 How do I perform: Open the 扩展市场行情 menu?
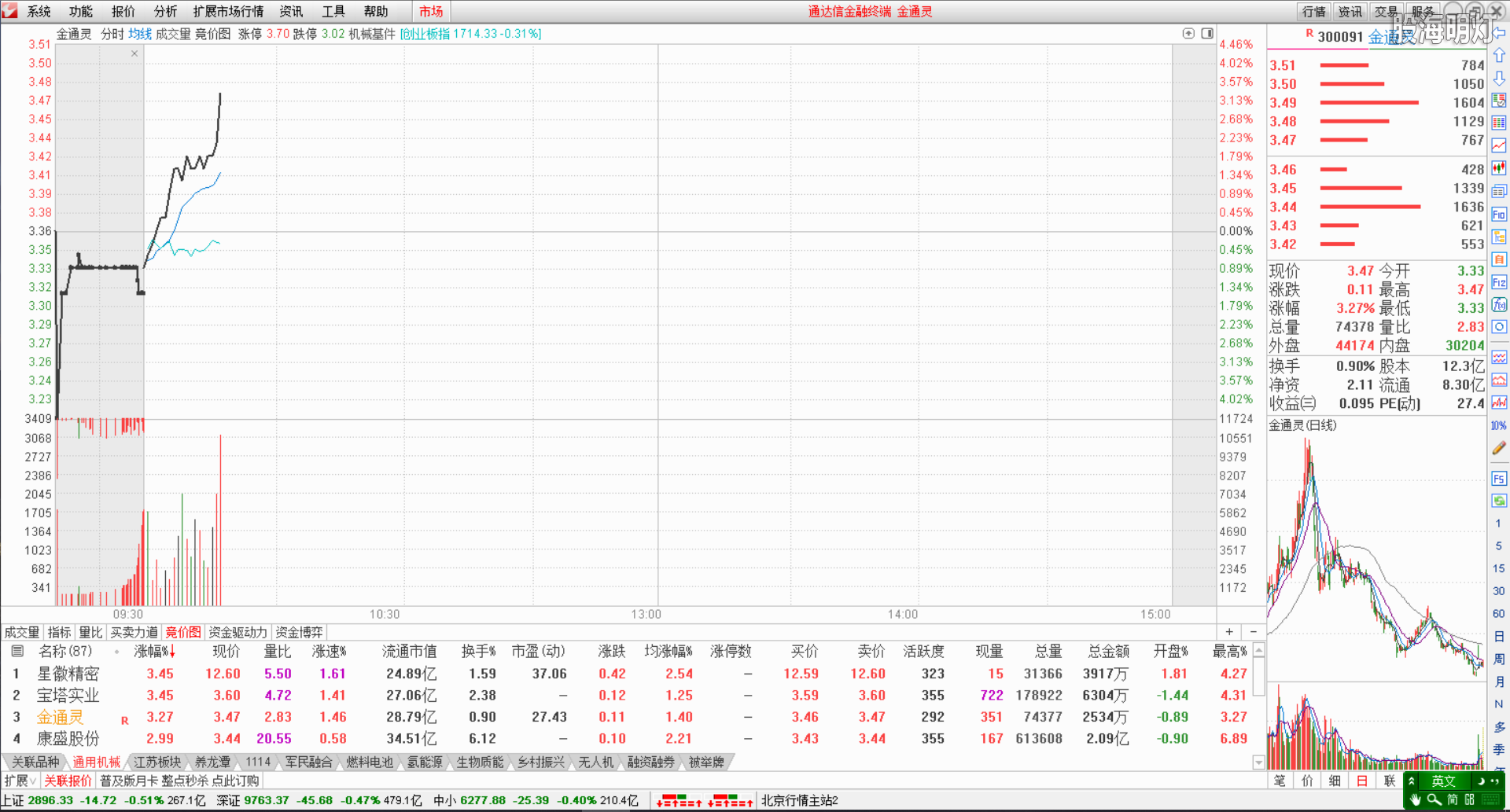point(228,11)
